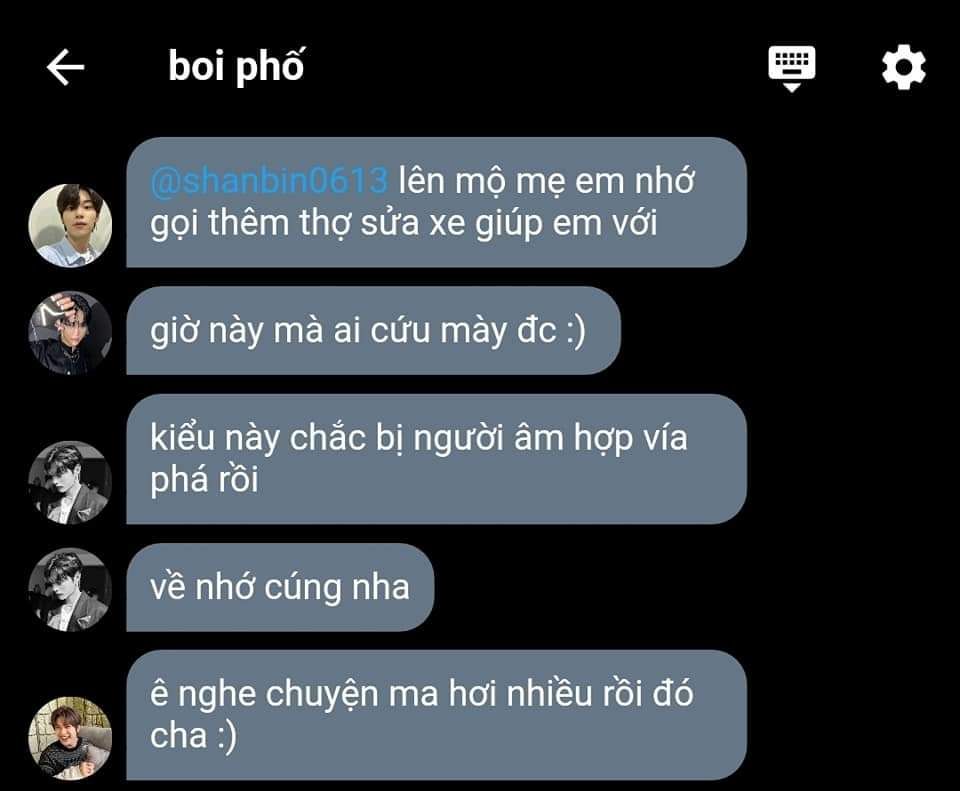Open the @shanbin0613 mention link
The image size is (960, 791).
(269, 181)
